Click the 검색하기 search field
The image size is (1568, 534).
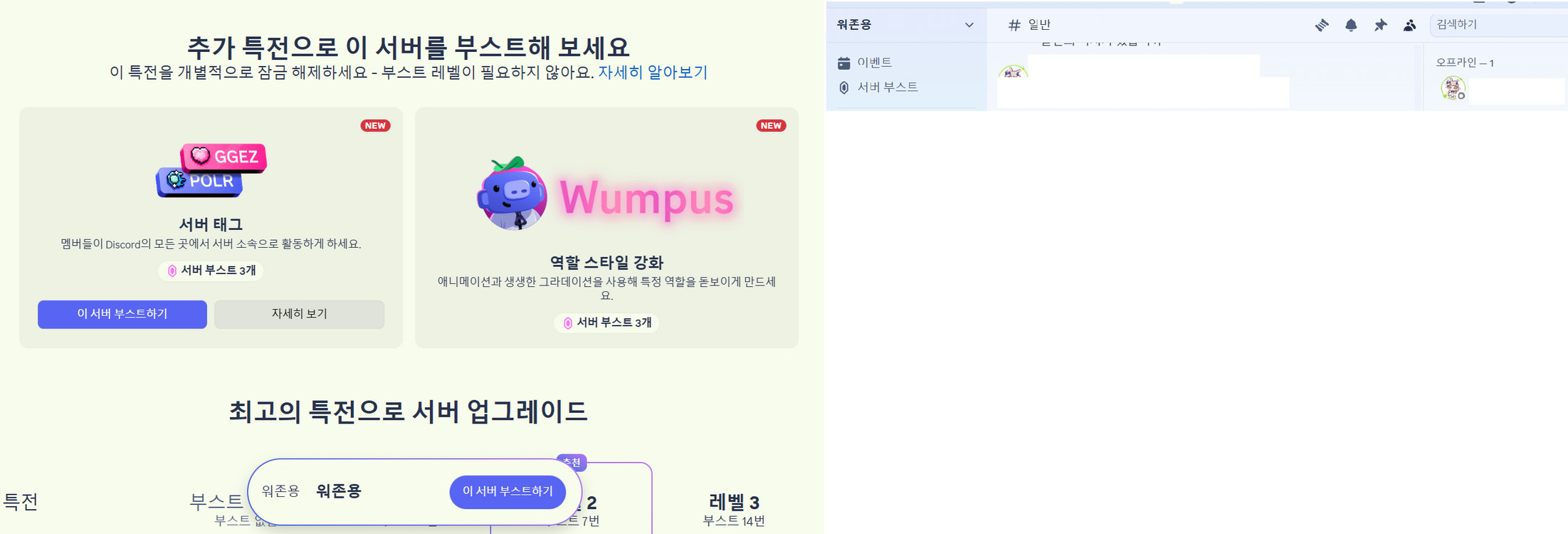coord(1498,25)
